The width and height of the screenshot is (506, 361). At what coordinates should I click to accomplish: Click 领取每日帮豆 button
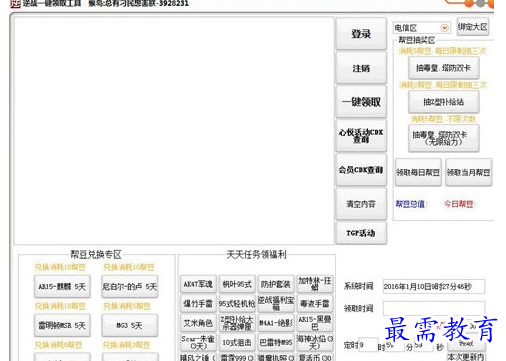[418, 172]
